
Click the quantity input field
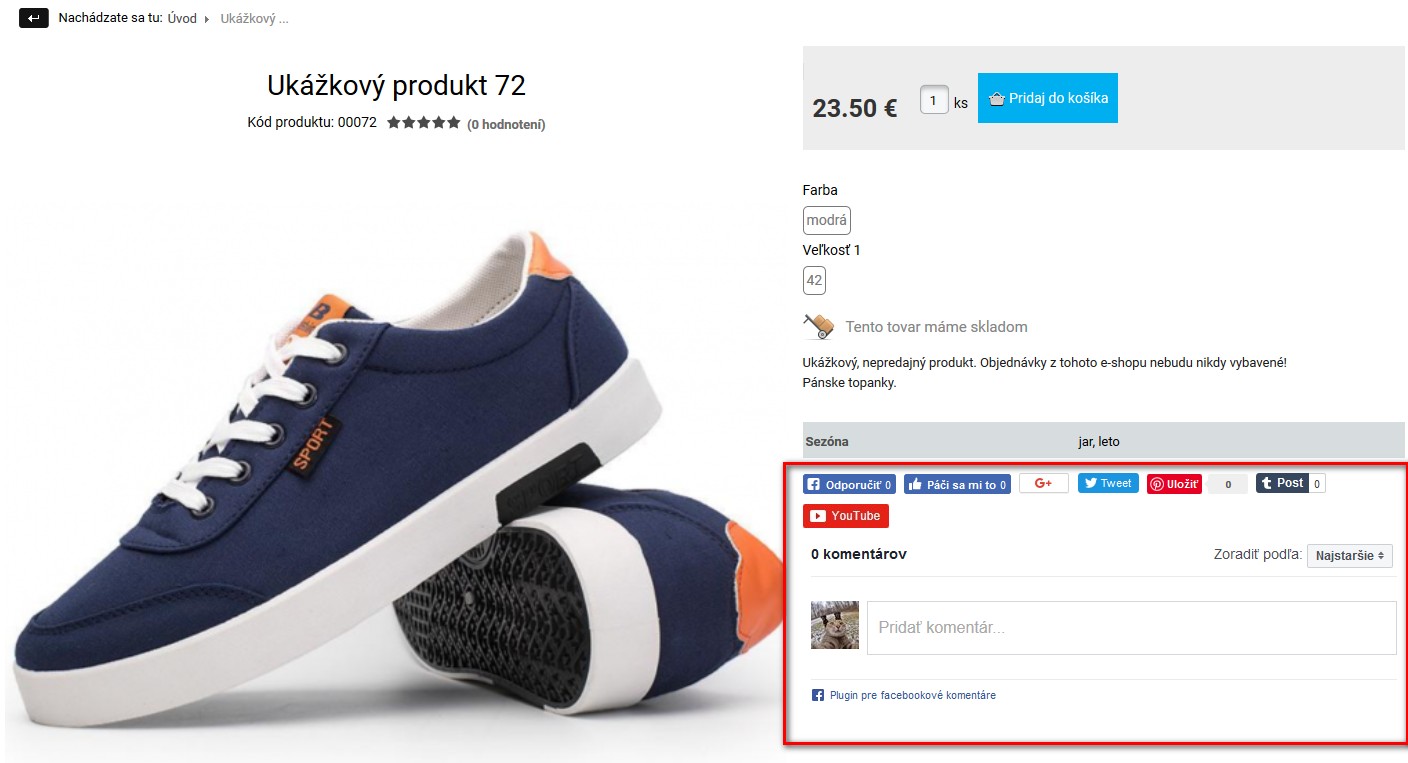pos(933,100)
